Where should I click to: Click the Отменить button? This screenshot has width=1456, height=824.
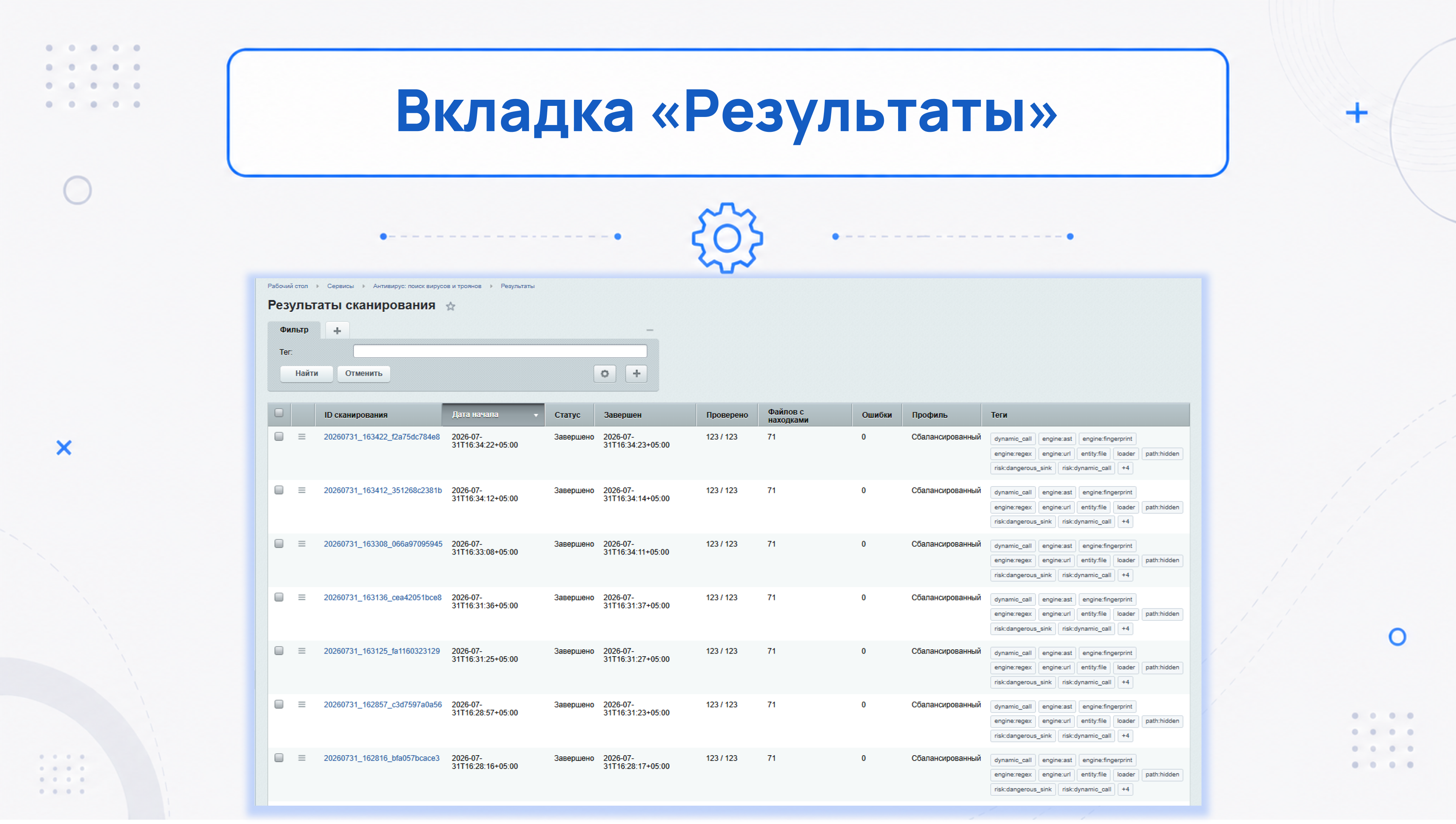[363, 373]
